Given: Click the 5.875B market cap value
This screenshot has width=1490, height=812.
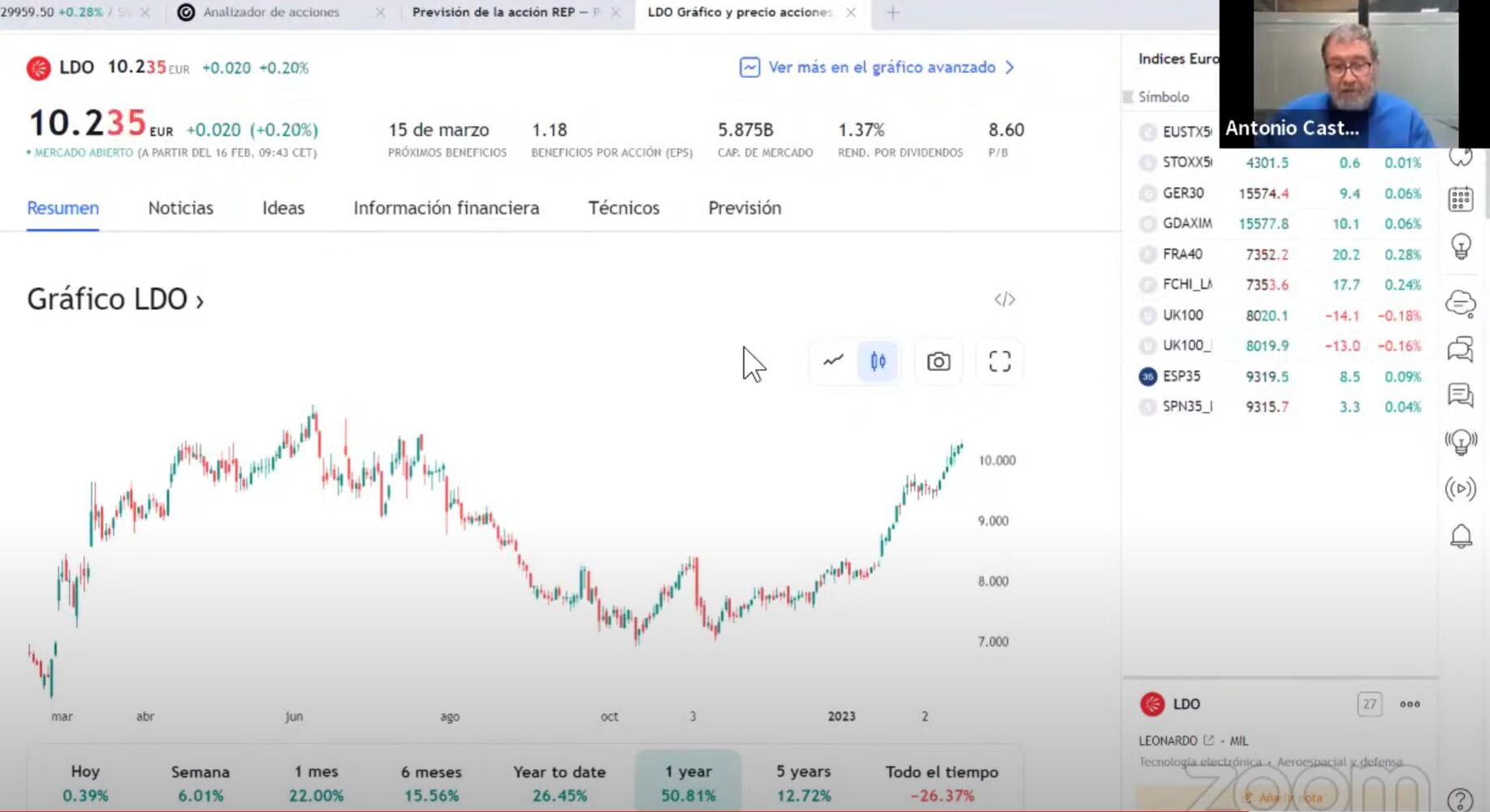Looking at the screenshot, I should pos(745,130).
